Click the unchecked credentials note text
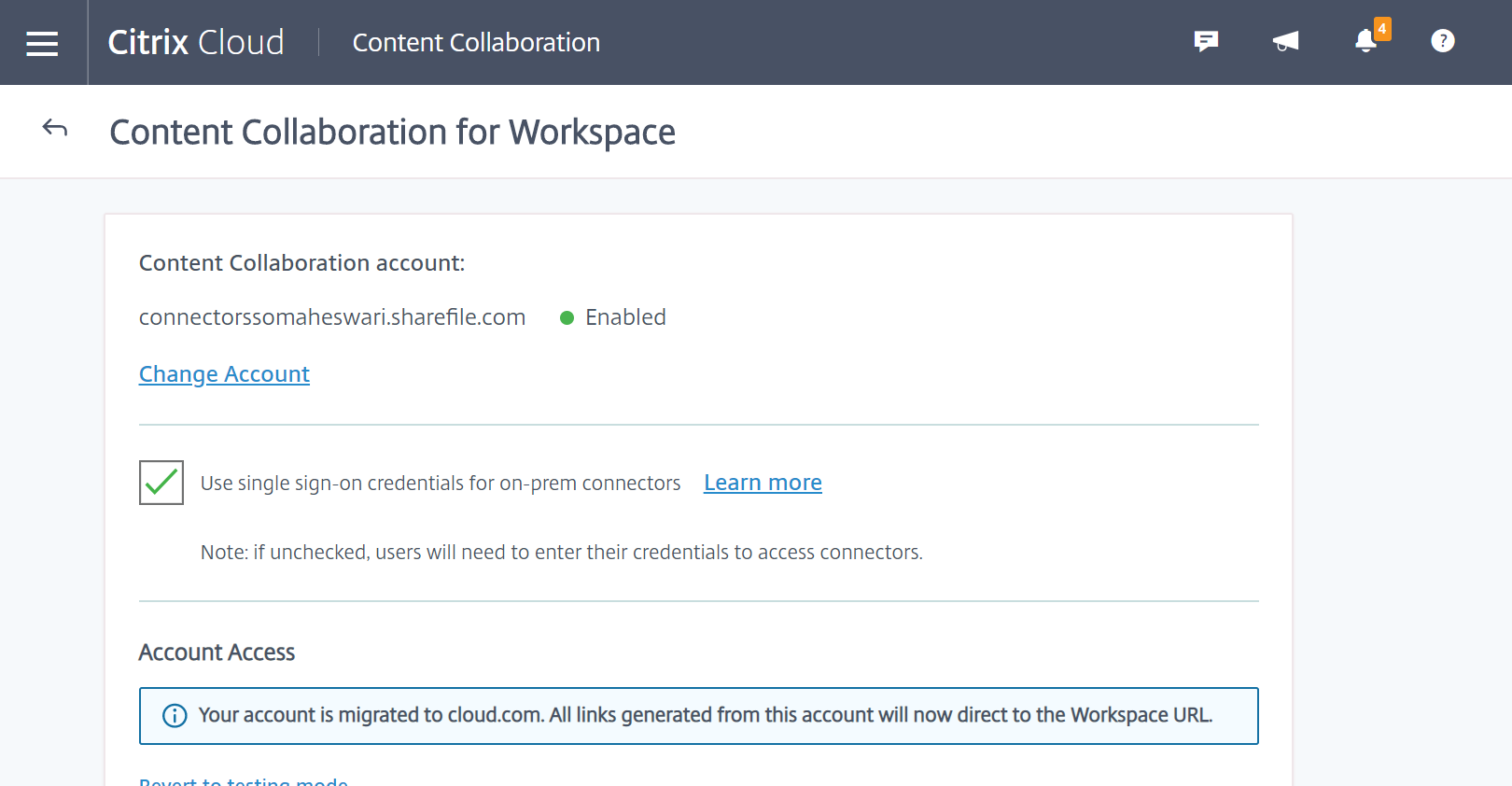The image size is (1512, 786). (562, 553)
